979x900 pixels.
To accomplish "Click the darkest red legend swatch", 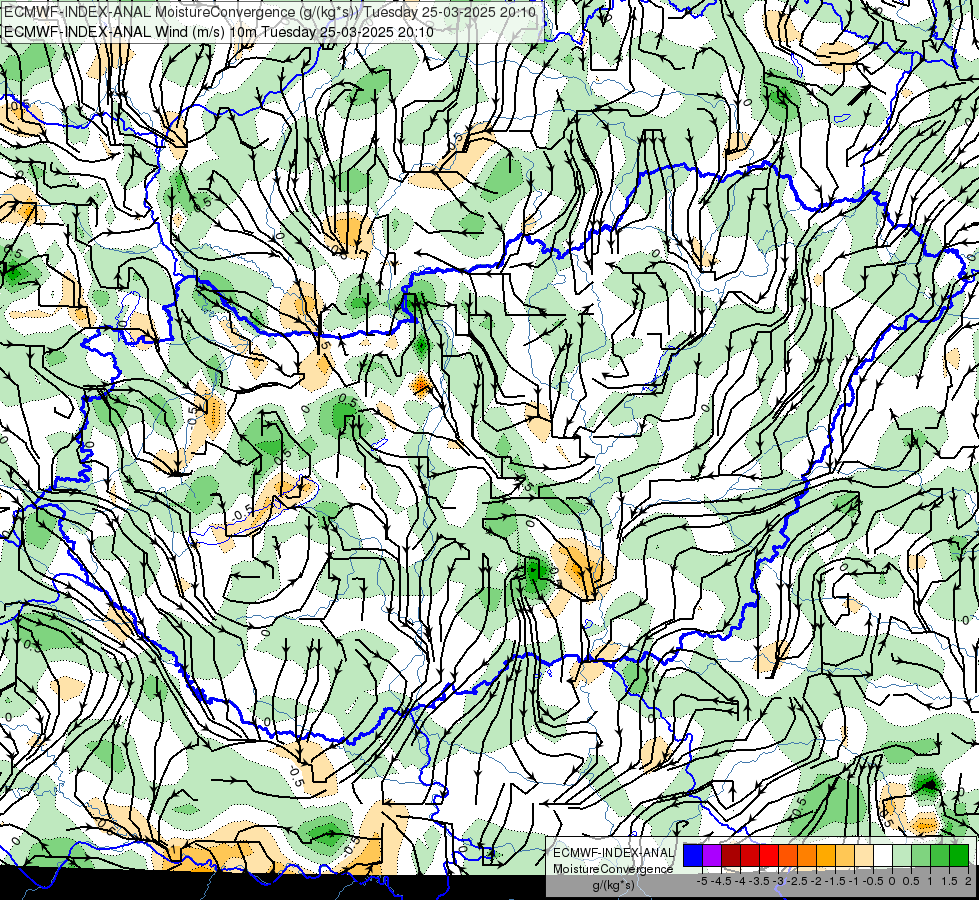I will pos(731,855).
